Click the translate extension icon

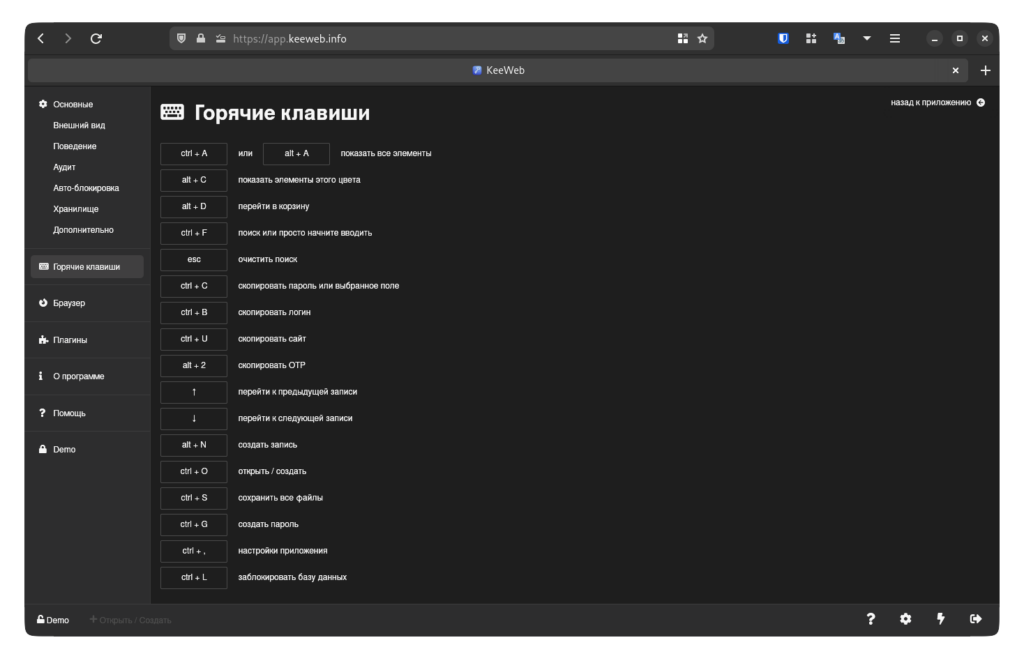click(839, 38)
